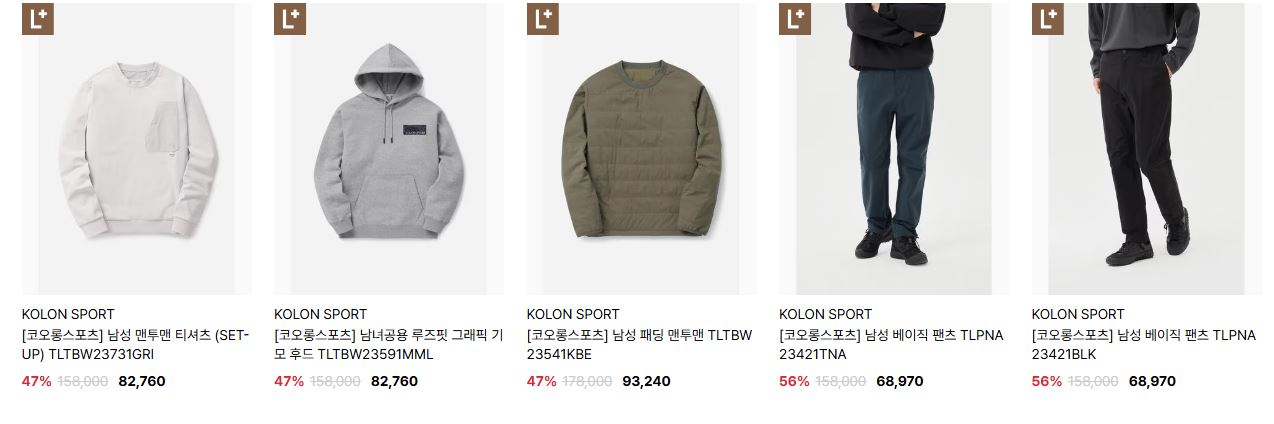Image resolution: width=1274 pixels, height=424 pixels.
Task: Click KOLON SPORT brand above hoodie title
Action: 321,314
